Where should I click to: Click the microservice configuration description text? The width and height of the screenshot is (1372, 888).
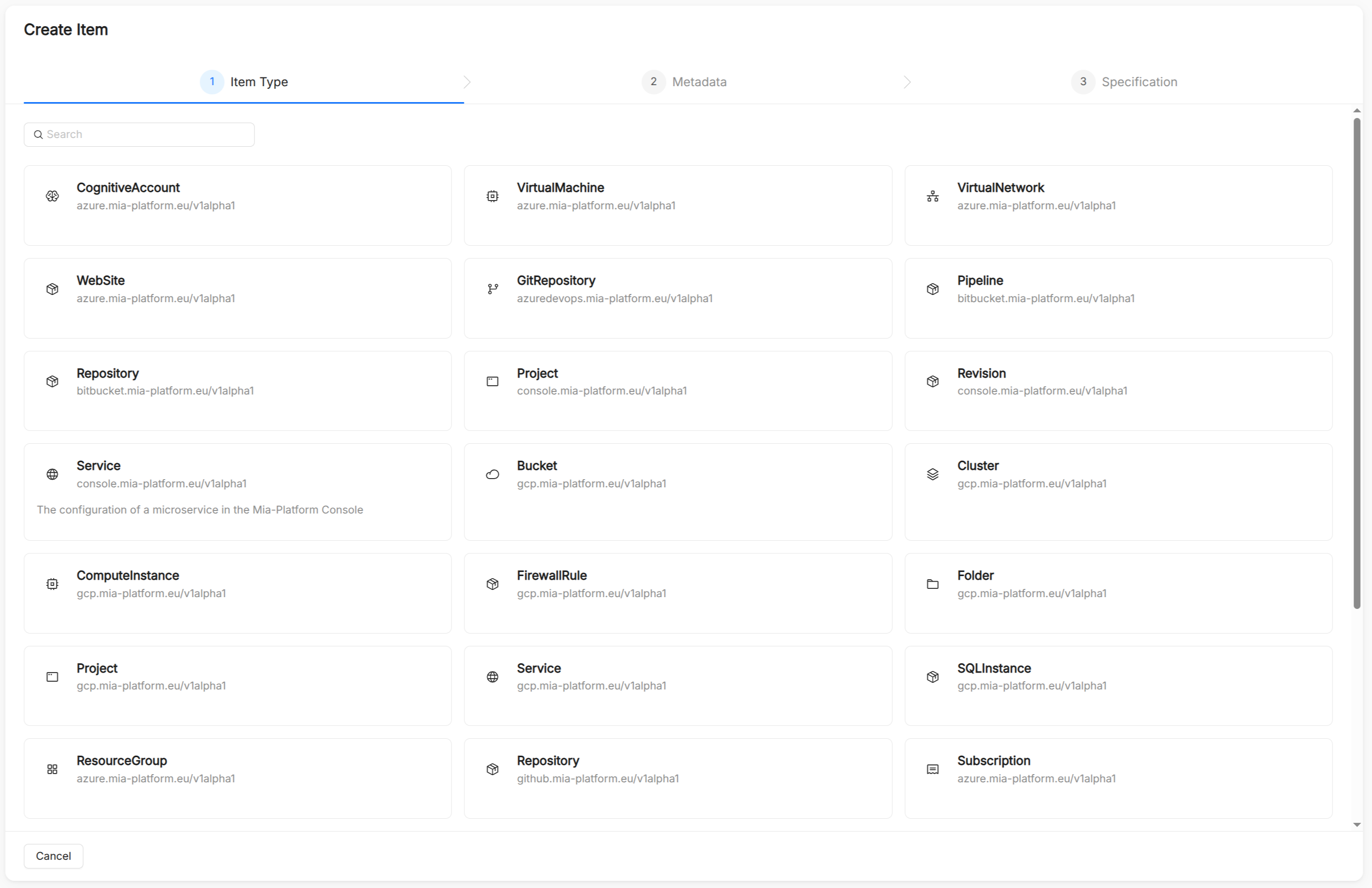pos(200,510)
